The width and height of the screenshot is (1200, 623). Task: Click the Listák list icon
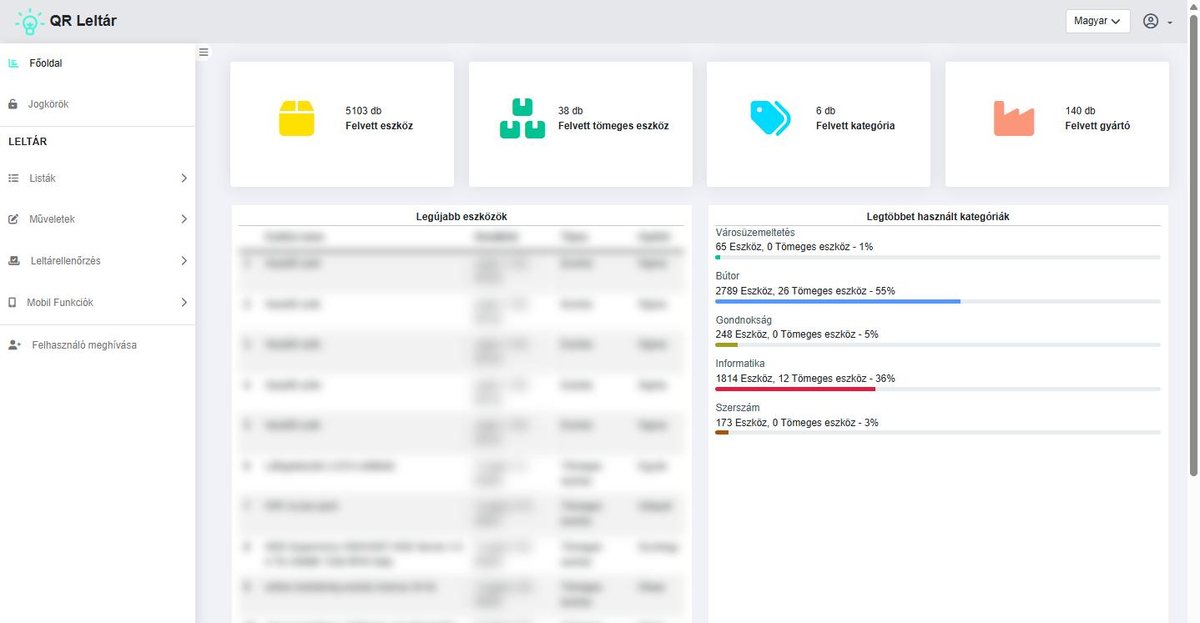(x=13, y=178)
